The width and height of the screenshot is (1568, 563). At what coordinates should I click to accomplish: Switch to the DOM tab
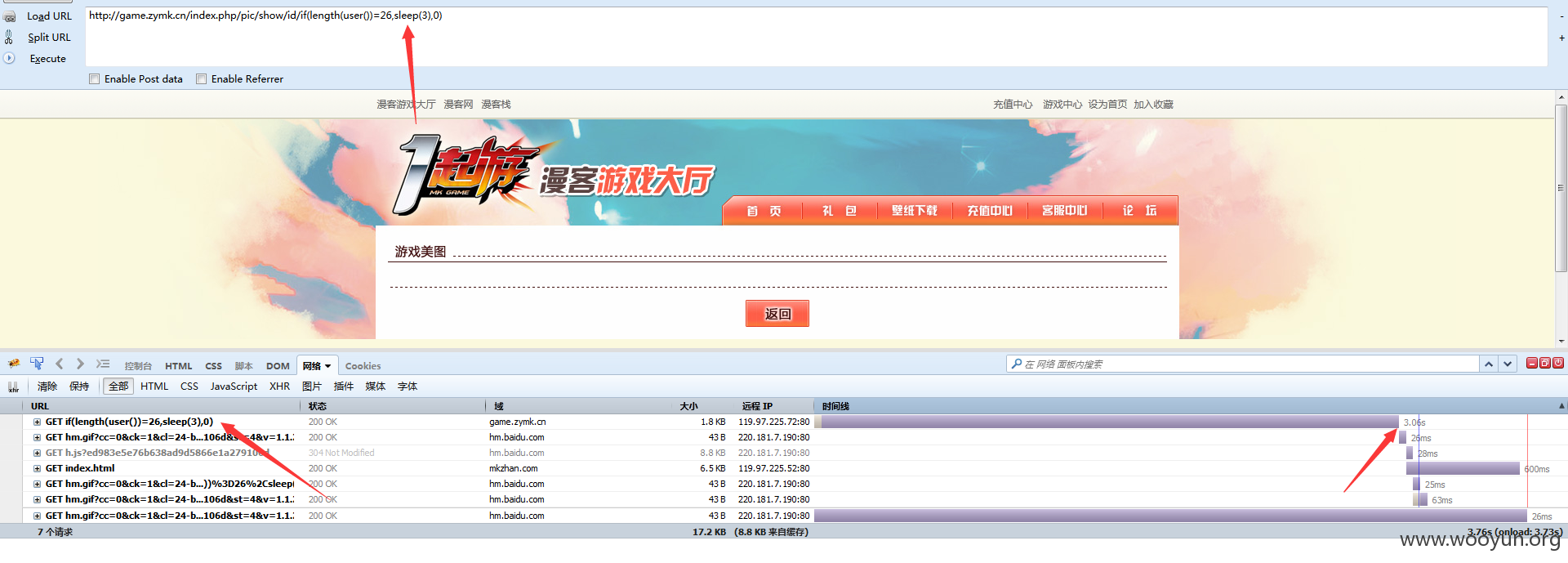278,366
